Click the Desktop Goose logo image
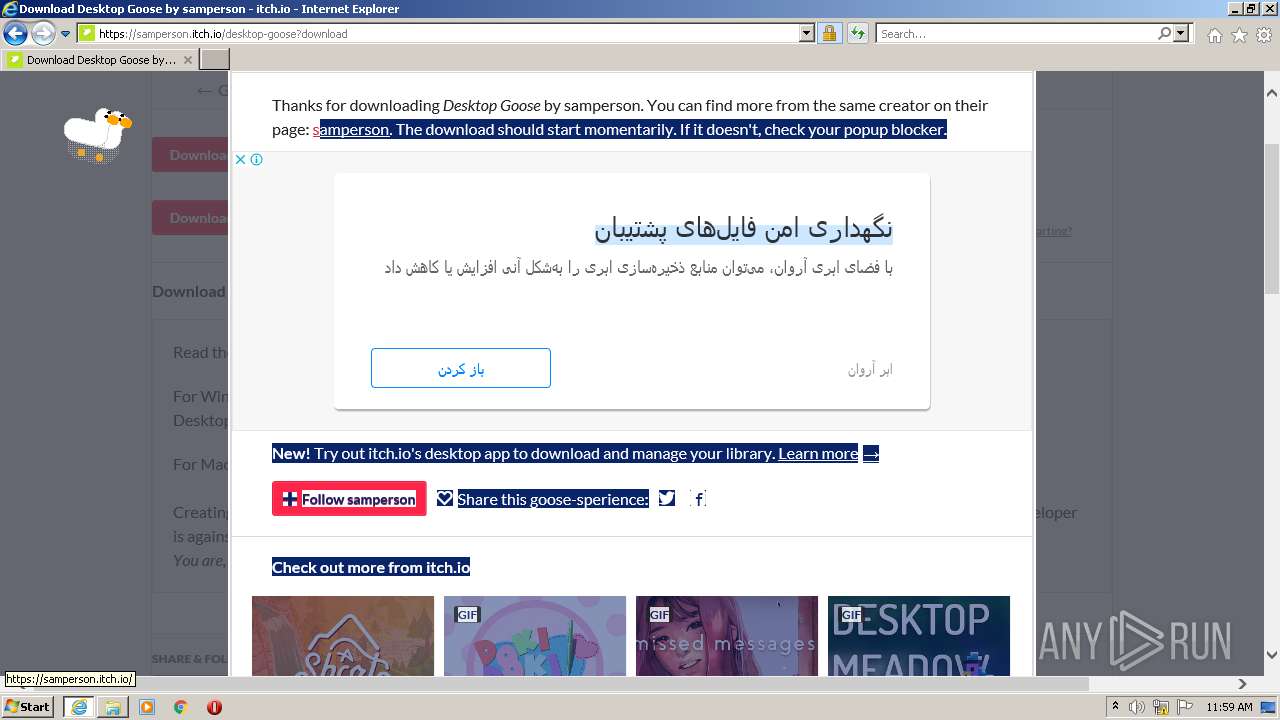Screen dimensions: 1280x720 (x=97, y=135)
